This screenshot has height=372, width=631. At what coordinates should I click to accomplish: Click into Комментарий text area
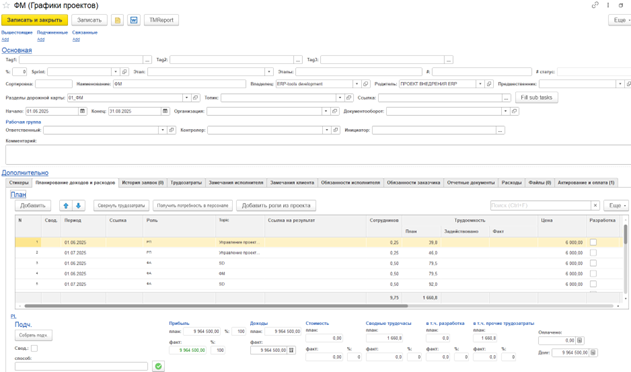pos(318,155)
